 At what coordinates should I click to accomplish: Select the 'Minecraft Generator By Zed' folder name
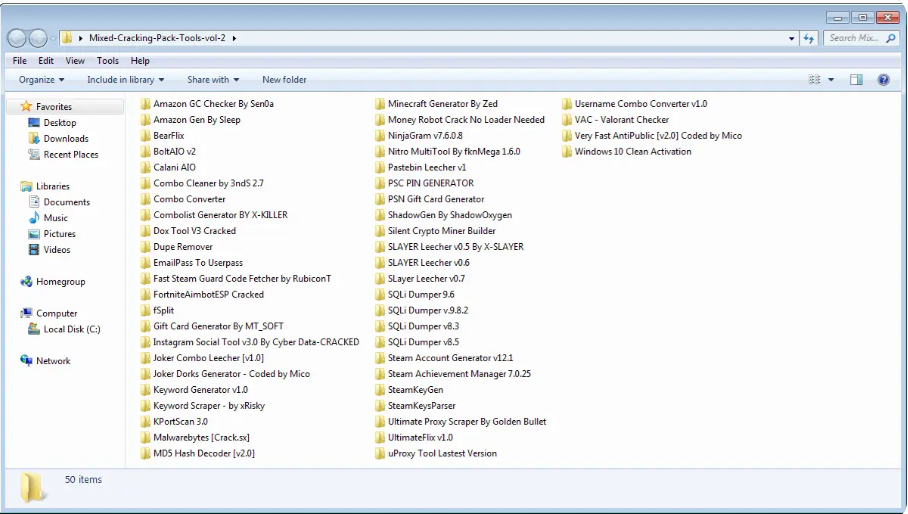[442, 104]
